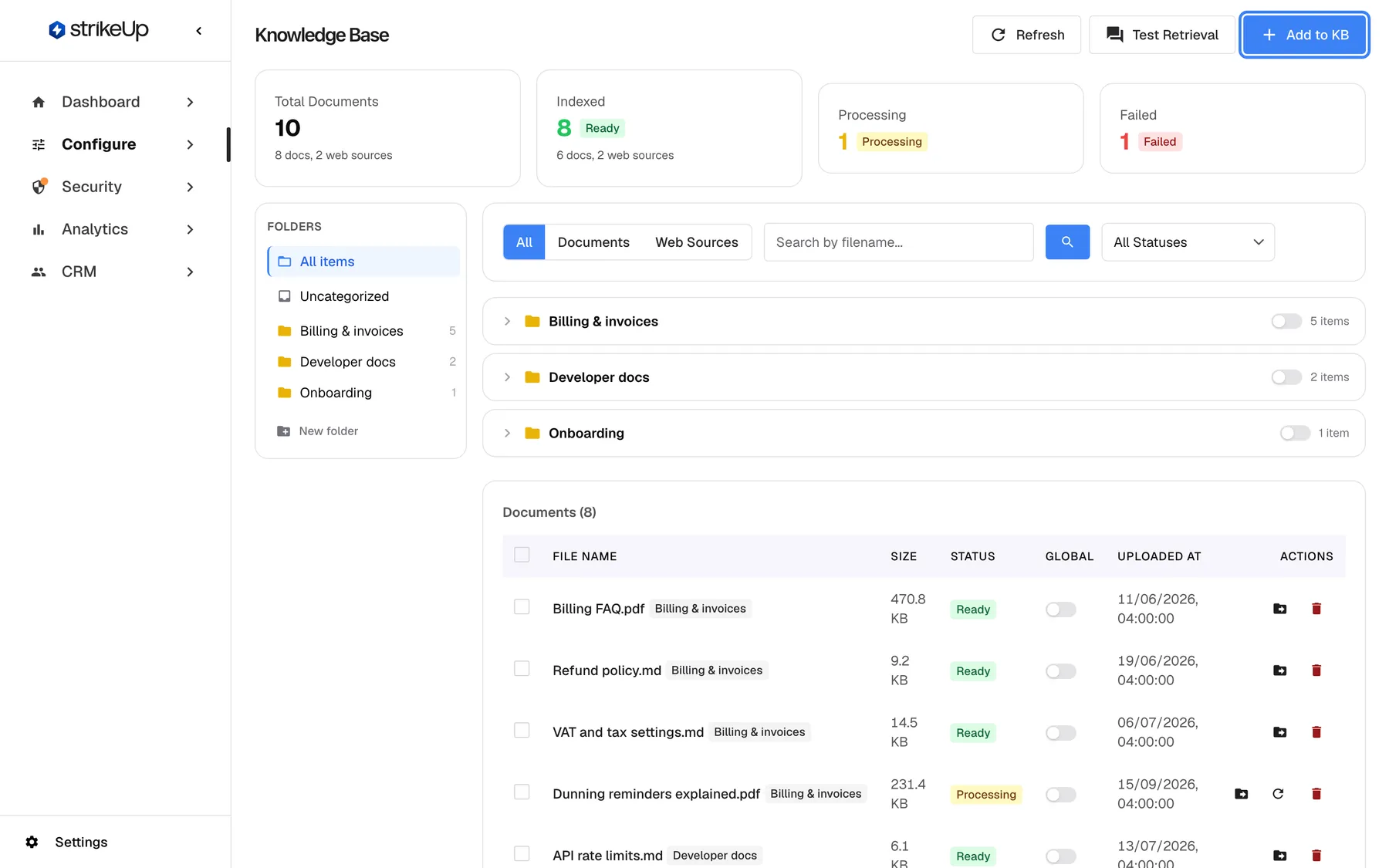The height and width of the screenshot is (868, 1389).
Task: Expand the Billing & invoices folder group
Action: coord(507,321)
